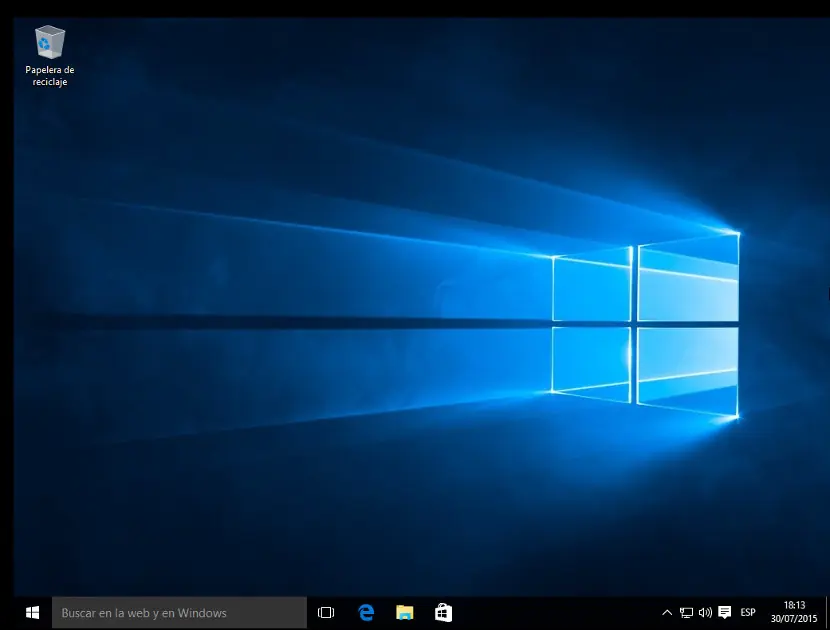Viewport: 830px width, 630px height.
Task: Launch Microsoft Edge from the taskbar
Action: tap(366, 613)
